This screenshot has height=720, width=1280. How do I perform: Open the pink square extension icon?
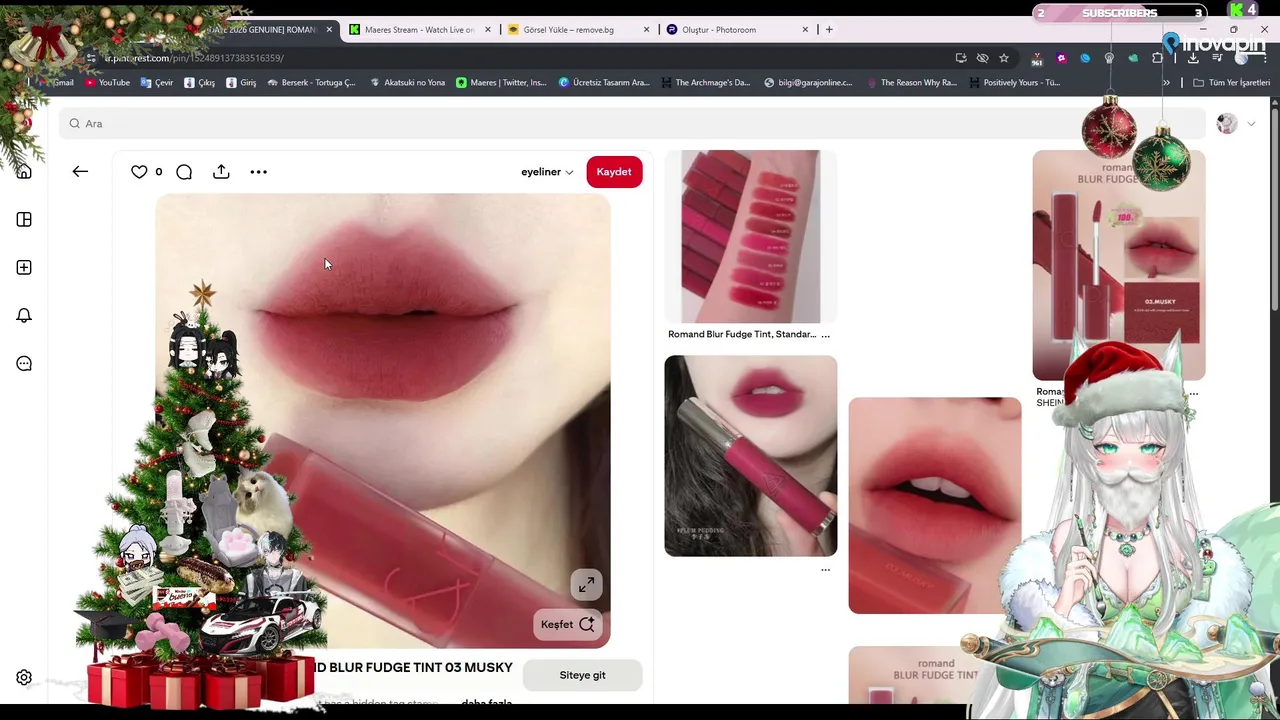tap(1061, 58)
